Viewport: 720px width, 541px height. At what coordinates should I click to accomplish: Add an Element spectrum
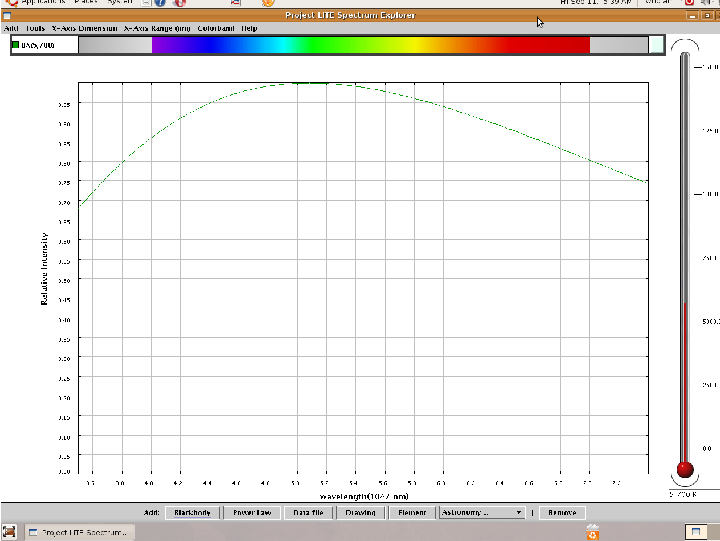412,512
